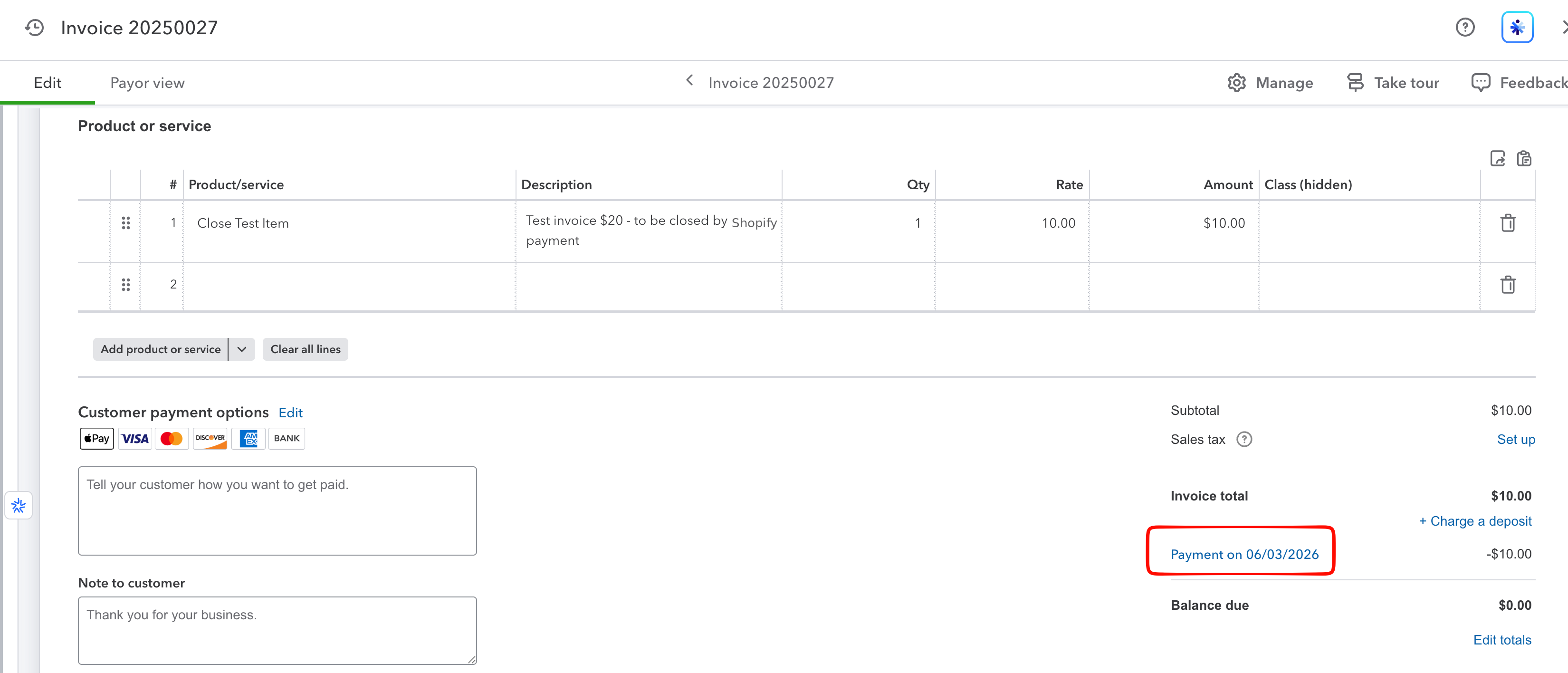Click Edit next to Customer payment options

coord(290,413)
